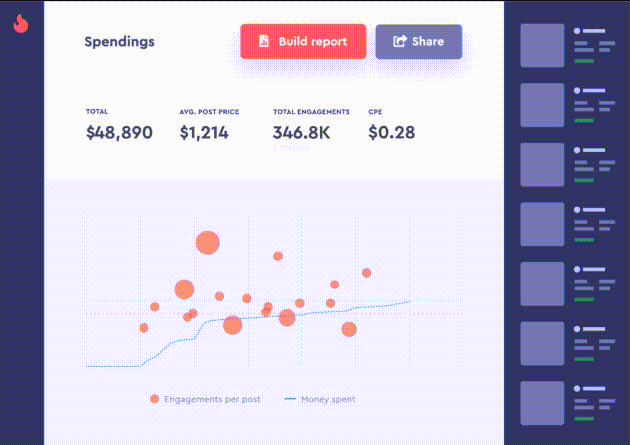This screenshot has height=445, width=630.
Task: Click the document icon in Build report
Action: coord(264,42)
